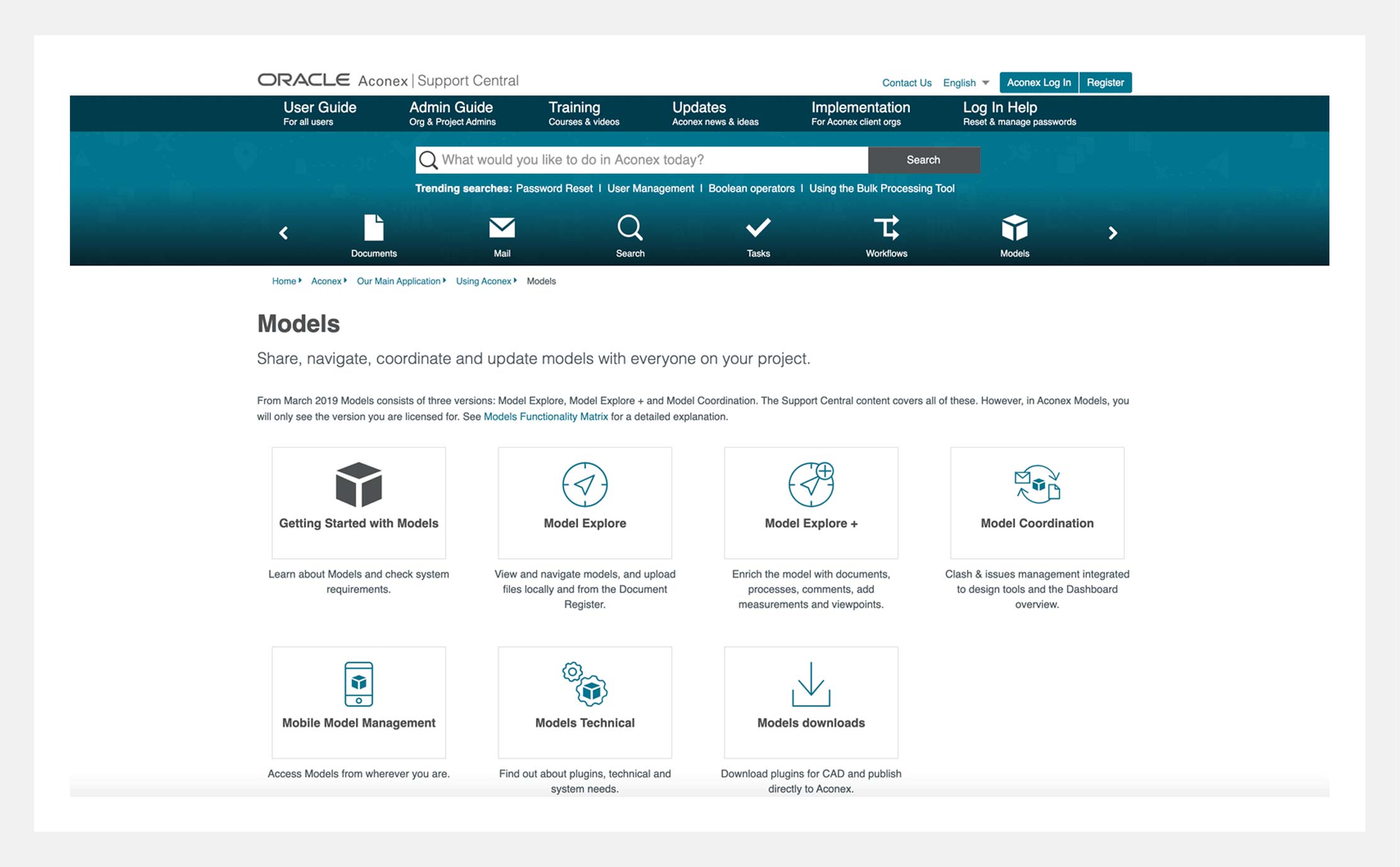Open the Tasks checkmark icon
Screen dimensions: 1400x867
(758, 227)
